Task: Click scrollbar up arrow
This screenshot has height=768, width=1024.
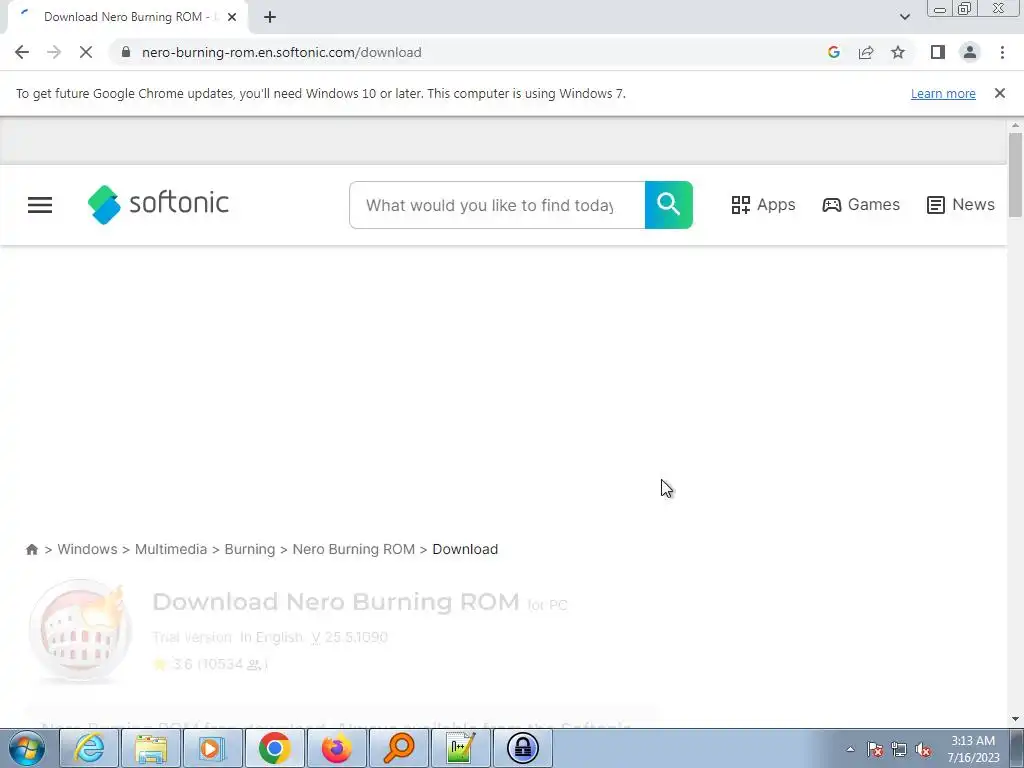Action: coord(1015,125)
